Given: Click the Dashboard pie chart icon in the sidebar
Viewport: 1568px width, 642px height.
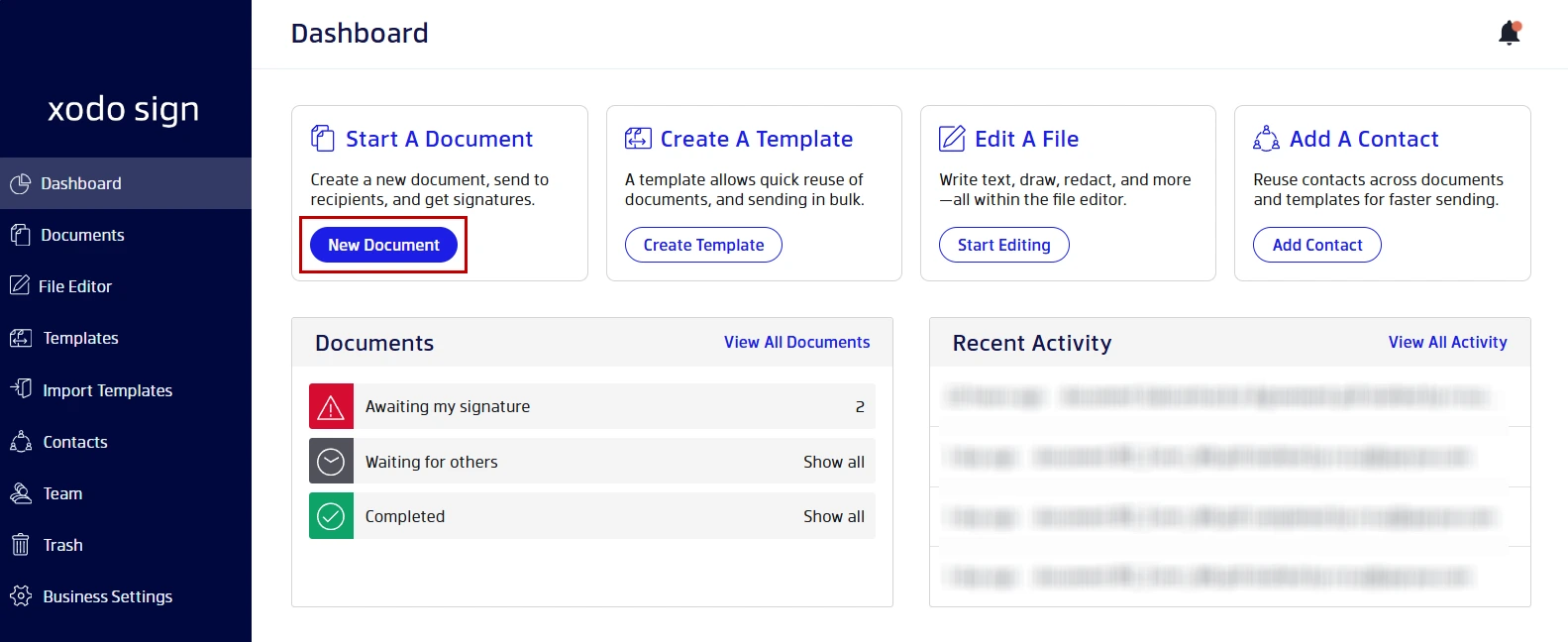Looking at the screenshot, I should tap(21, 183).
